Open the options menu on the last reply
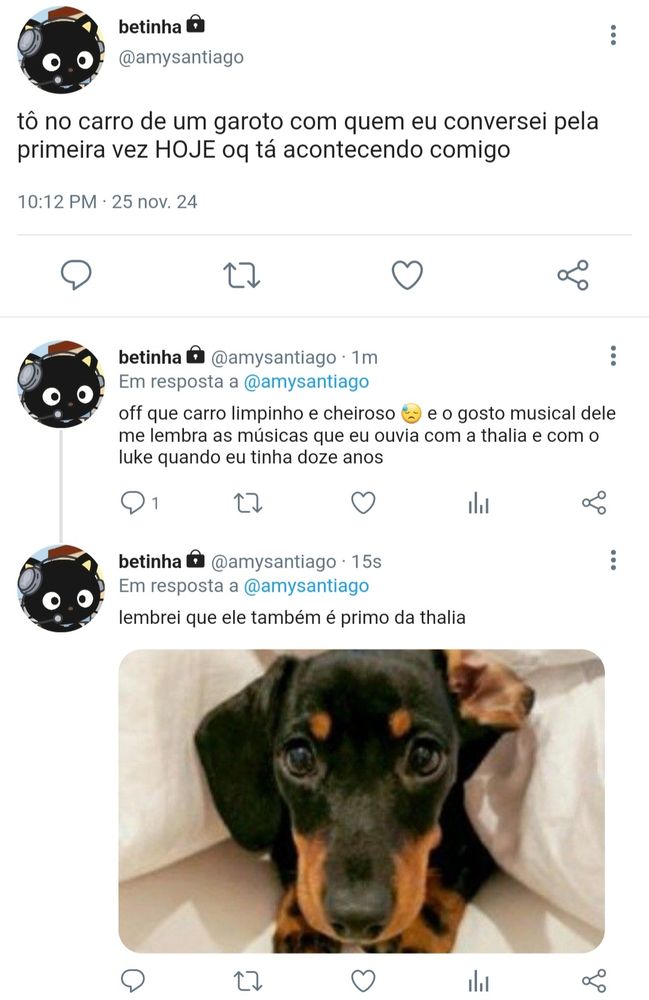The width and height of the screenshot is (649, 1000). pos(611,560)
